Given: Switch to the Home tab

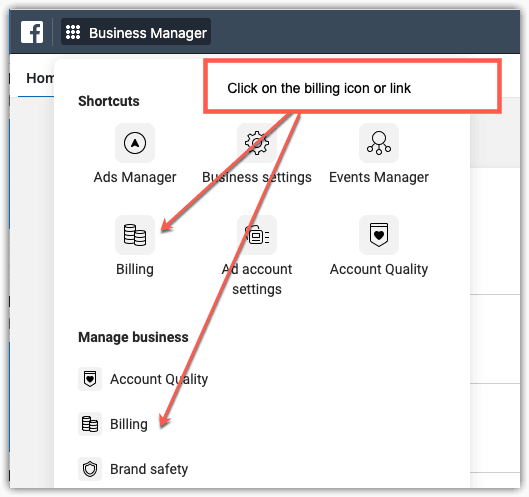Looking at the screenshot, I should point(40,78).
